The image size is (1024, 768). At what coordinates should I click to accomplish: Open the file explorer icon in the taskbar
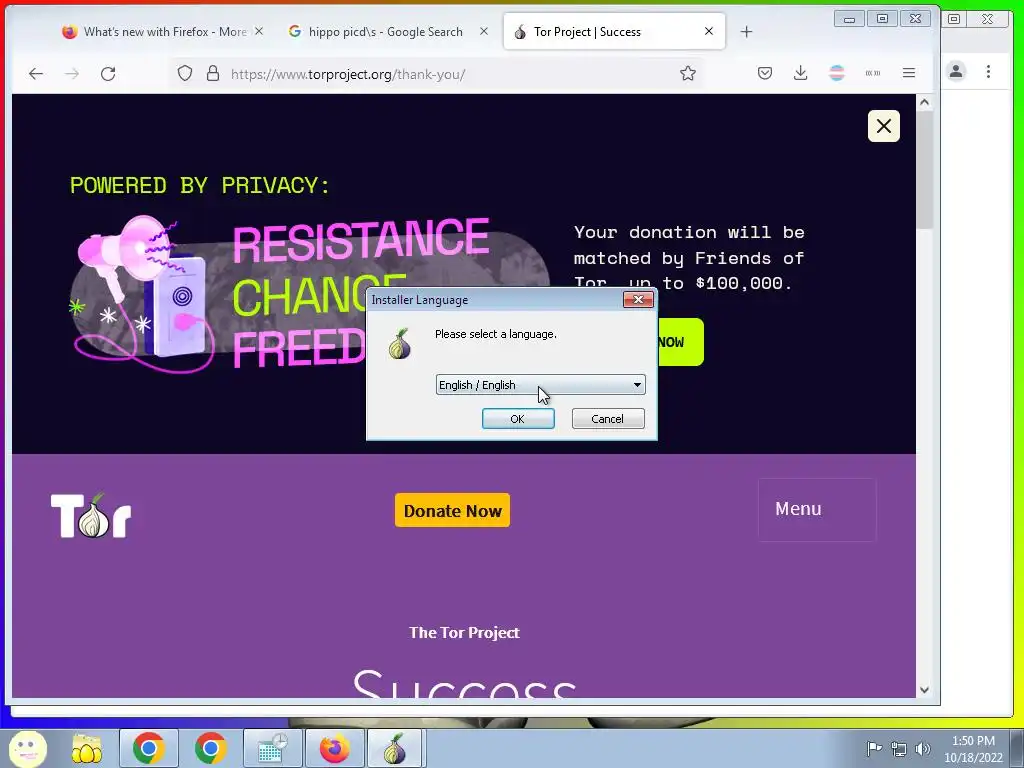click(86, 748)
